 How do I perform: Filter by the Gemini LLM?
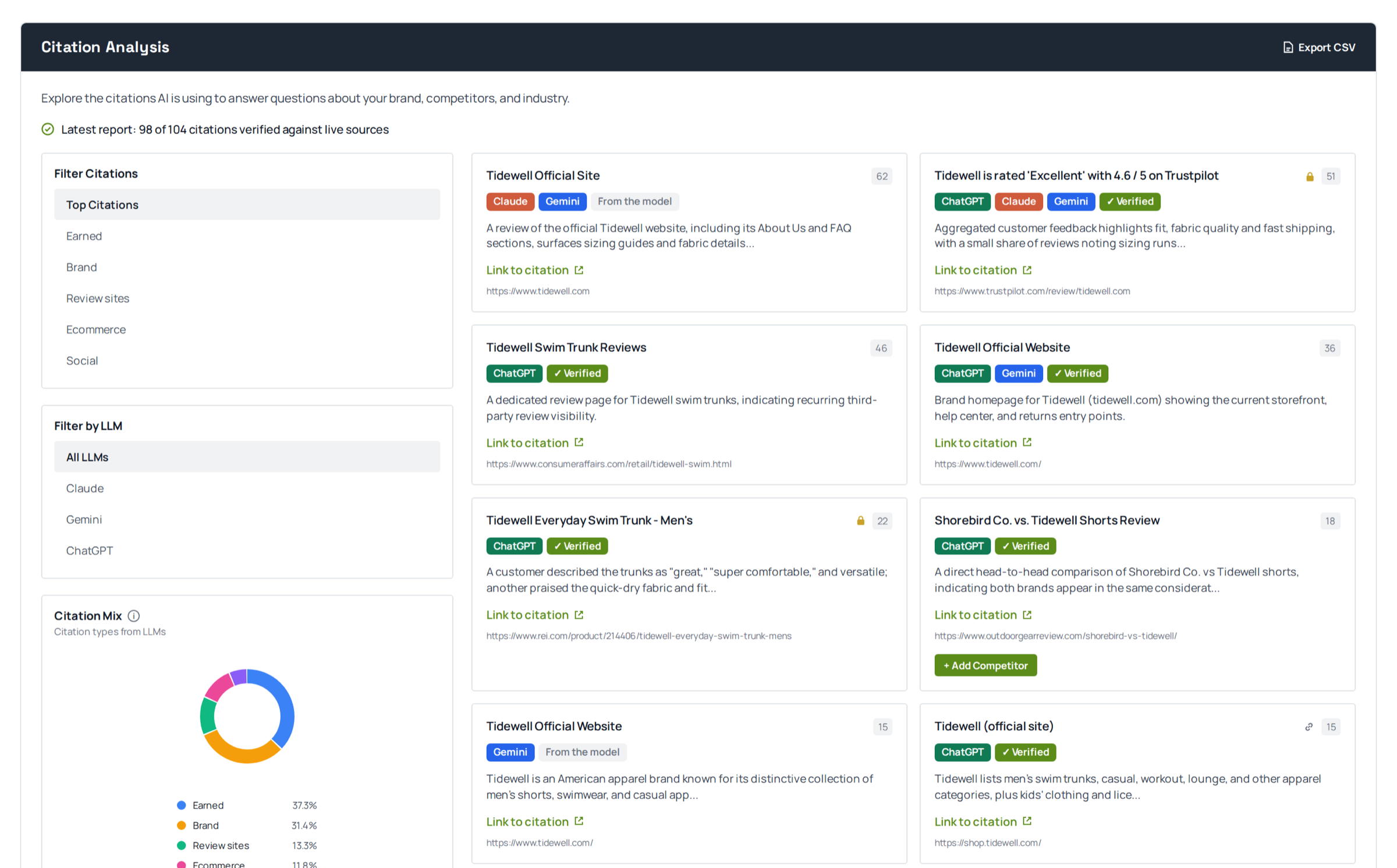247,519
